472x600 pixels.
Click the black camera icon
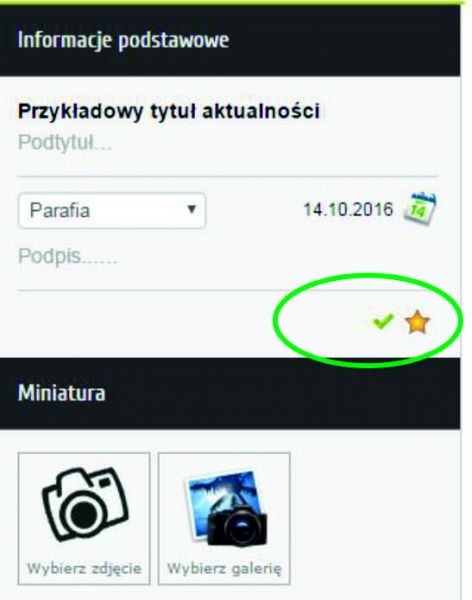click(85, 504)
